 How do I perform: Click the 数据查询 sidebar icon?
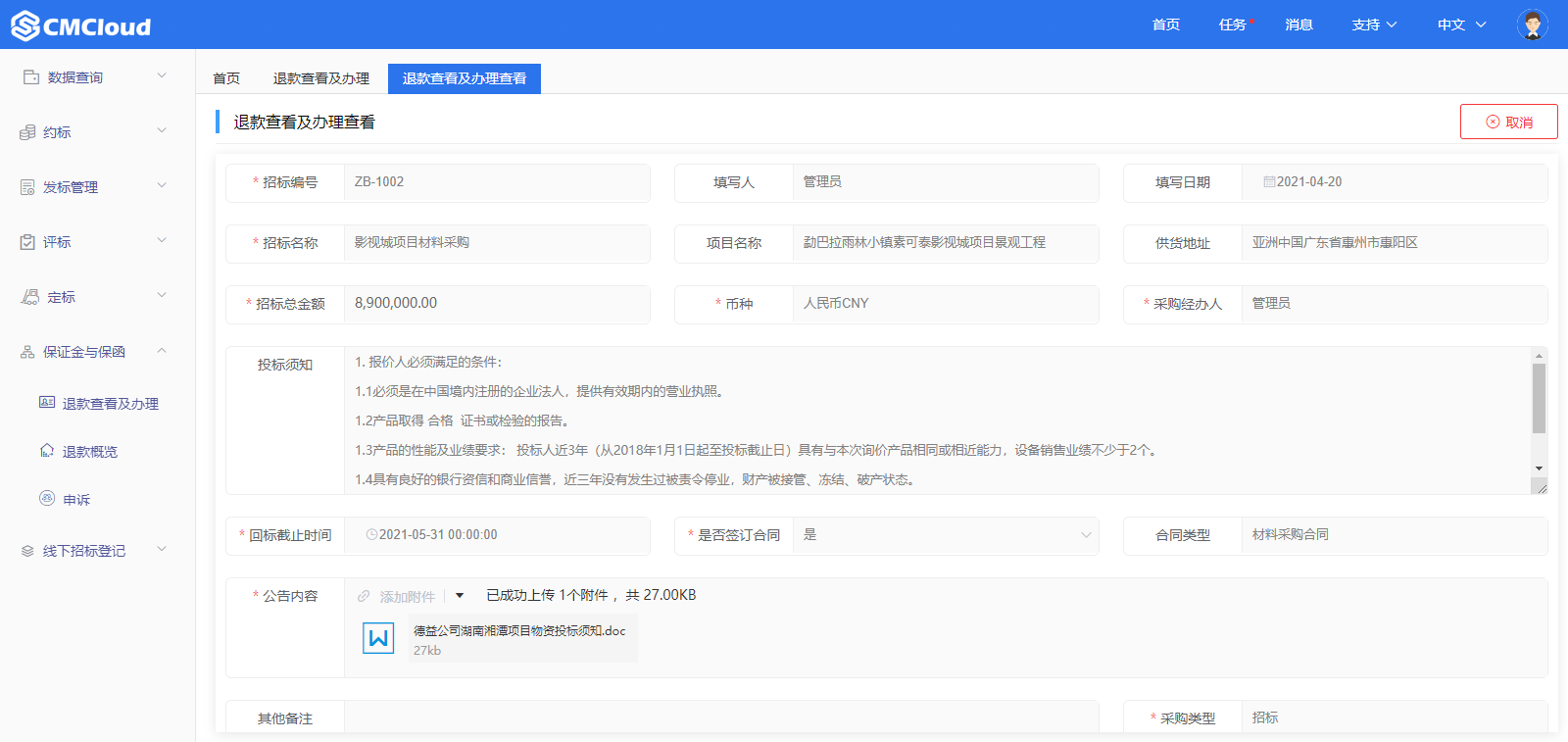(x=31, y=76)
